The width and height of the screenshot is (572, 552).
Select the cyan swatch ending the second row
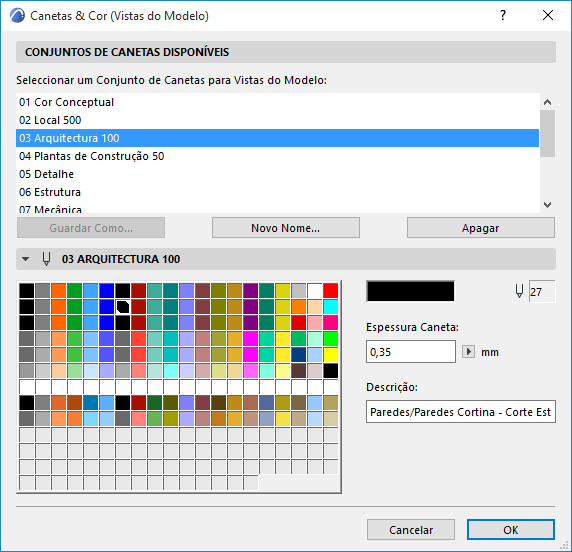click(331, 307)
